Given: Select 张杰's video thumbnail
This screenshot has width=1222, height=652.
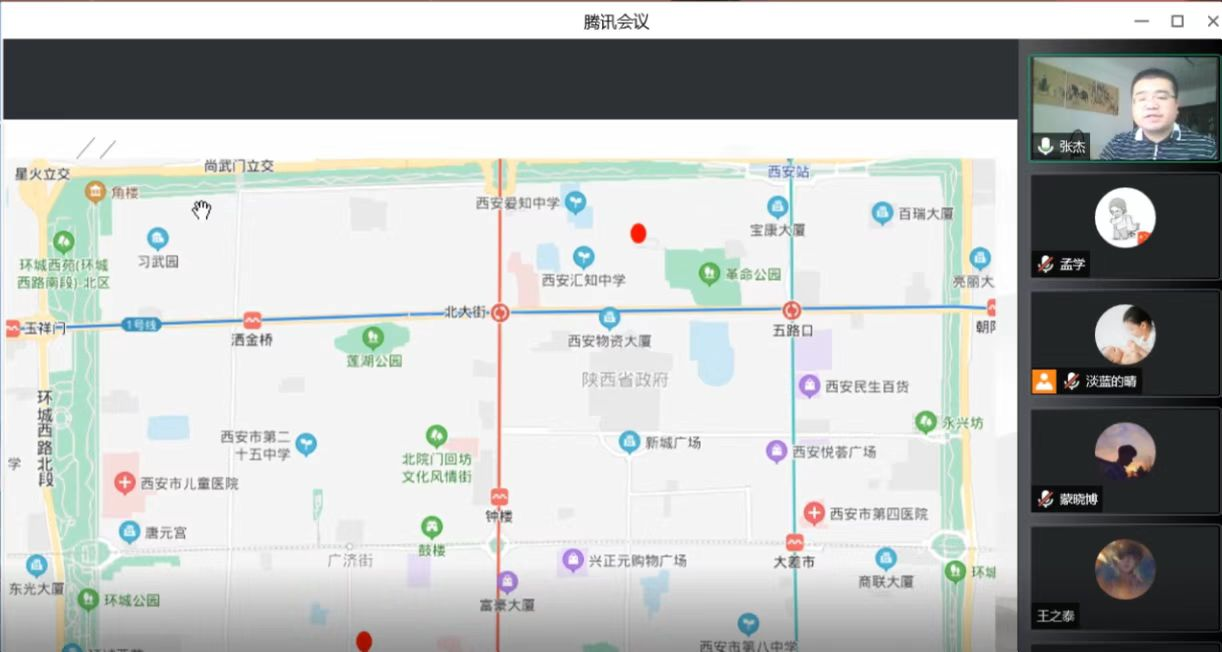Looking at the screenshot, I should click(x=1124, y=107).
